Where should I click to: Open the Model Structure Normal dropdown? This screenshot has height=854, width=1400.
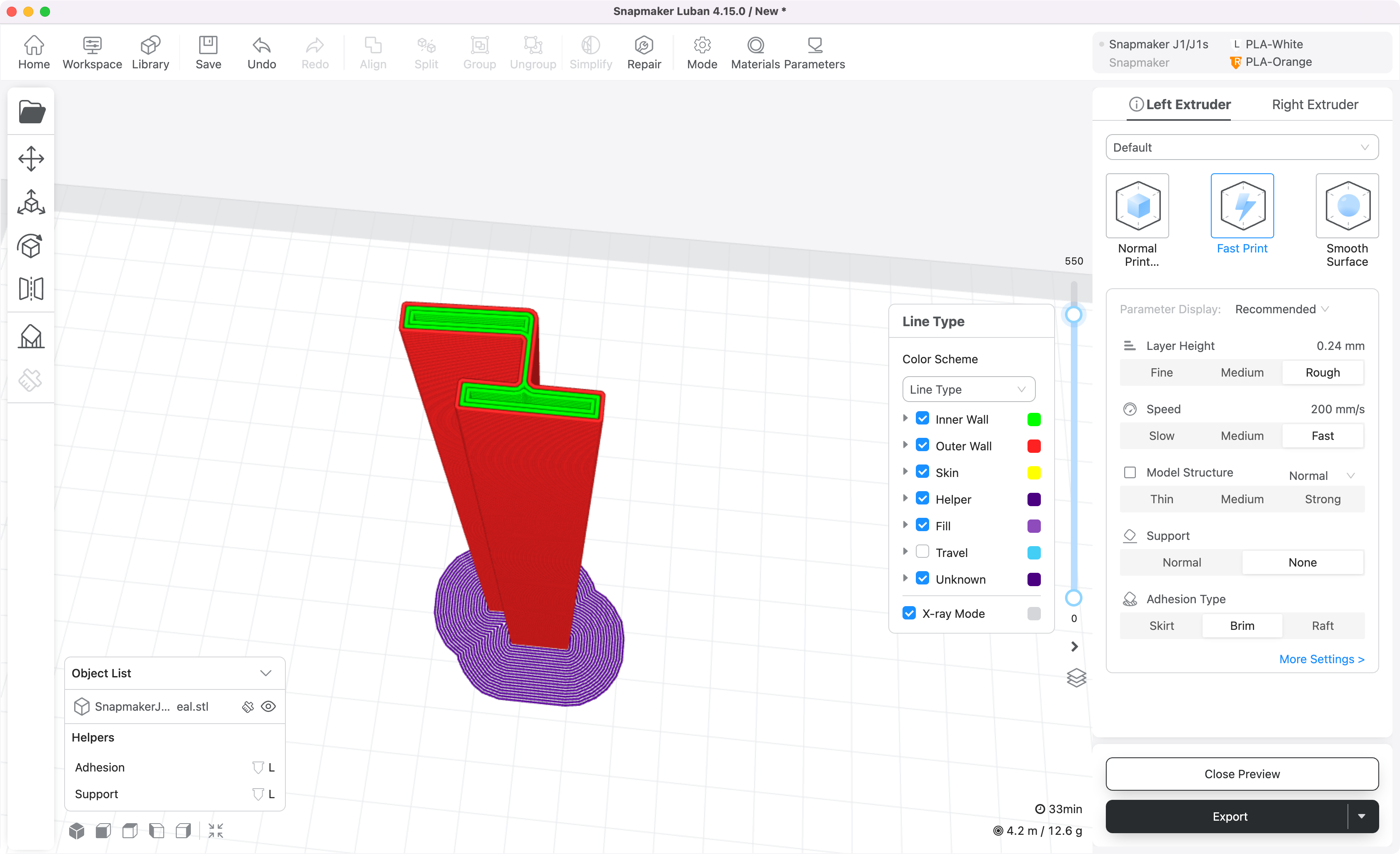click(1322, 476)
